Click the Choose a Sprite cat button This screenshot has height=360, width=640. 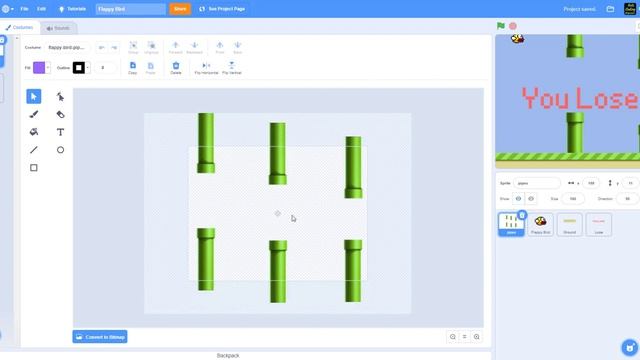tap(630, 348)
